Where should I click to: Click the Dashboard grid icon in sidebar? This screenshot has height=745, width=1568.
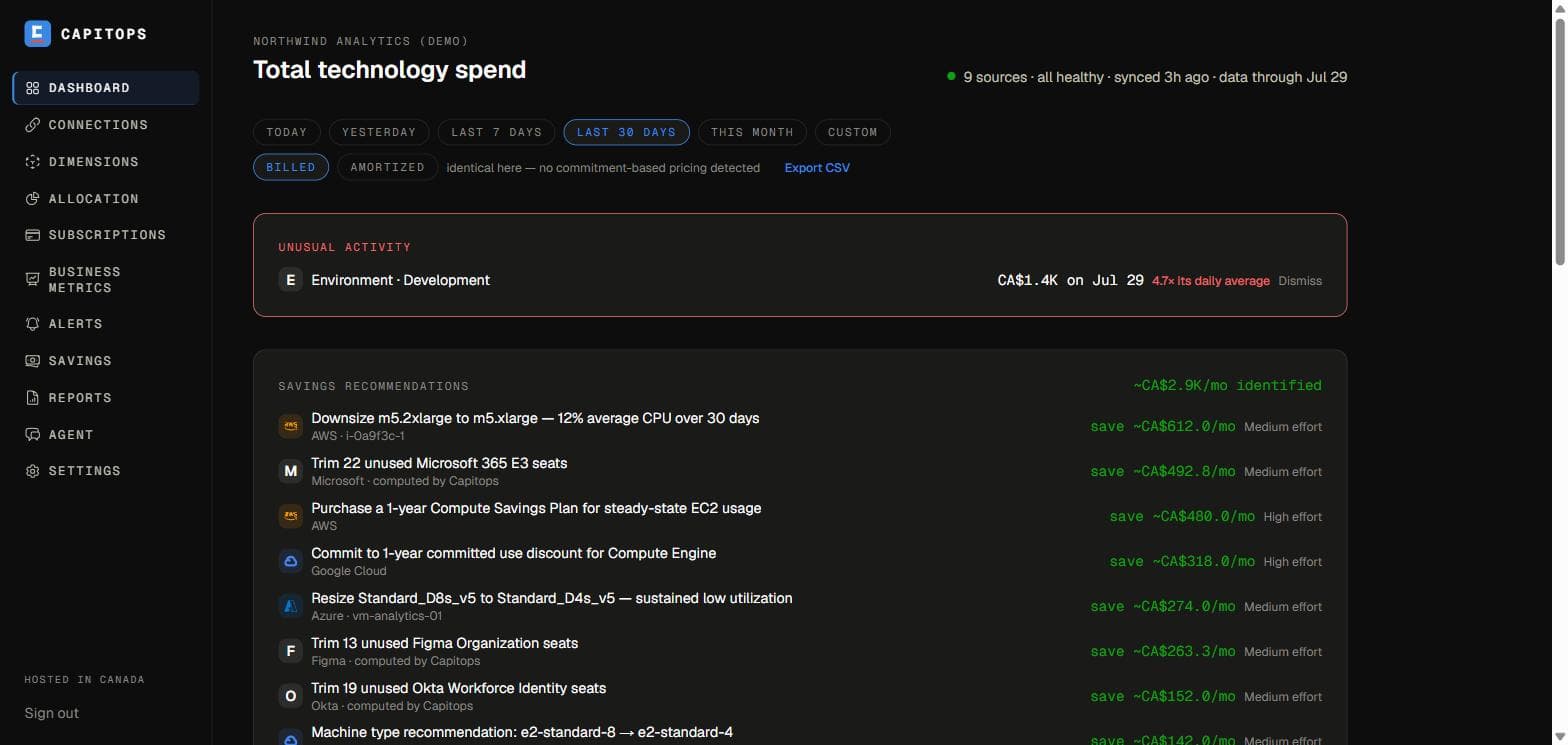(x=32, y=88)
